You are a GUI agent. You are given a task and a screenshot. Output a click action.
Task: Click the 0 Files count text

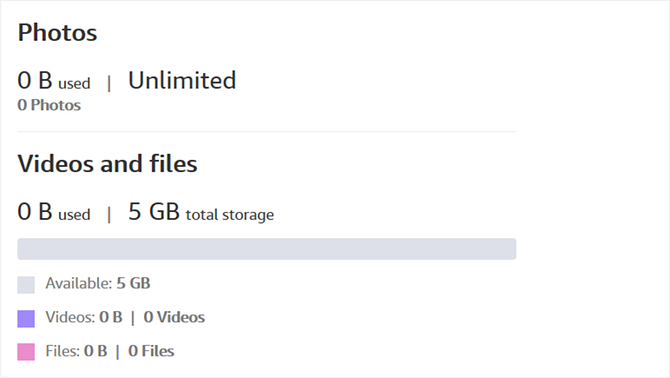click(x=151, y=351)
